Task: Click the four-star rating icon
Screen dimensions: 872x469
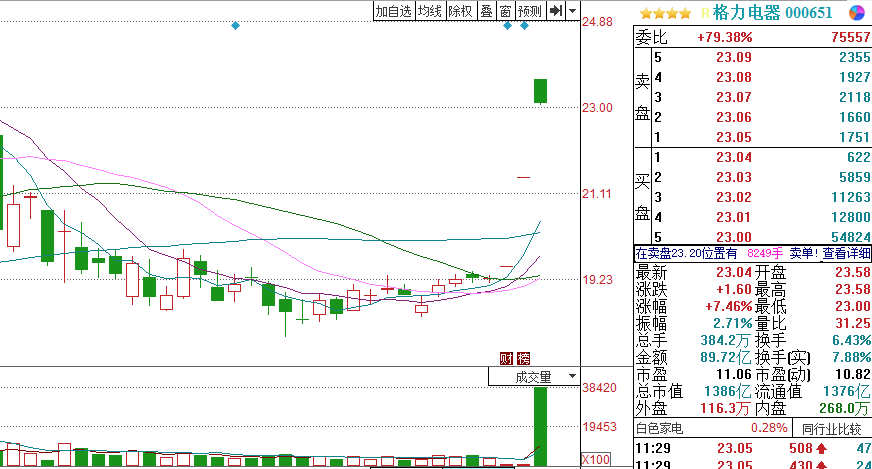Action: pyautogui.click(x=665, y=12)
